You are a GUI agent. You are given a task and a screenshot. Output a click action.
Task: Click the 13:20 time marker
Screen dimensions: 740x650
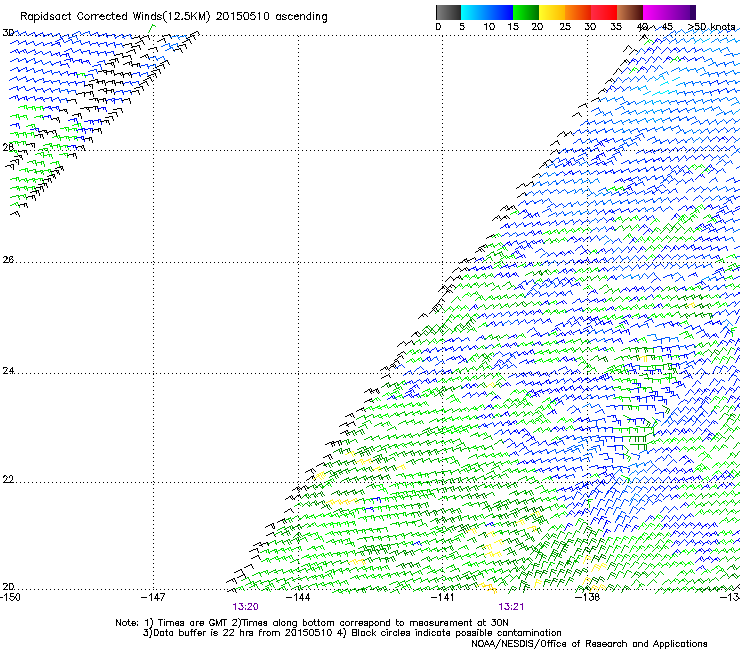(x=245, y=607)
